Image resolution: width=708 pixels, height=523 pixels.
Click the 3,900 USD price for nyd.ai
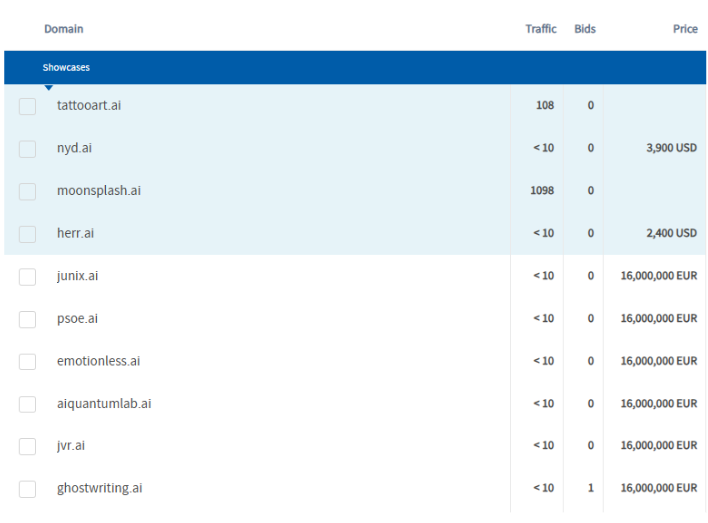671,148
